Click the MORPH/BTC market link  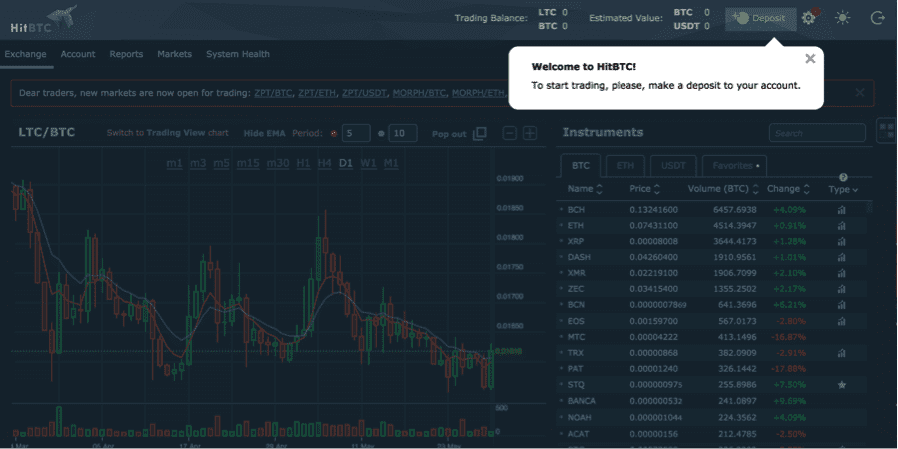pos(420,93)
